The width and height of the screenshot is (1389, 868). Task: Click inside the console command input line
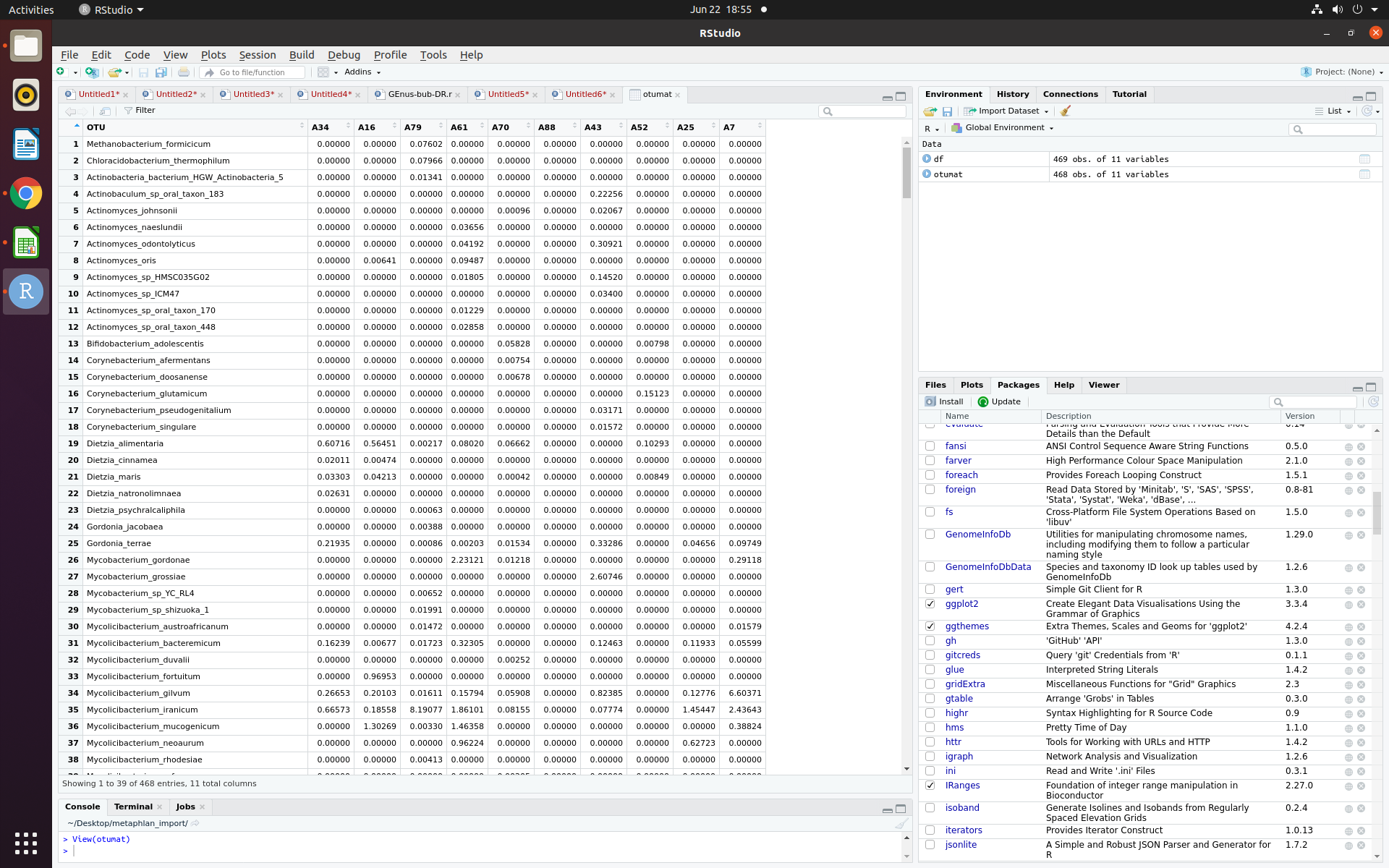[289, 850]
